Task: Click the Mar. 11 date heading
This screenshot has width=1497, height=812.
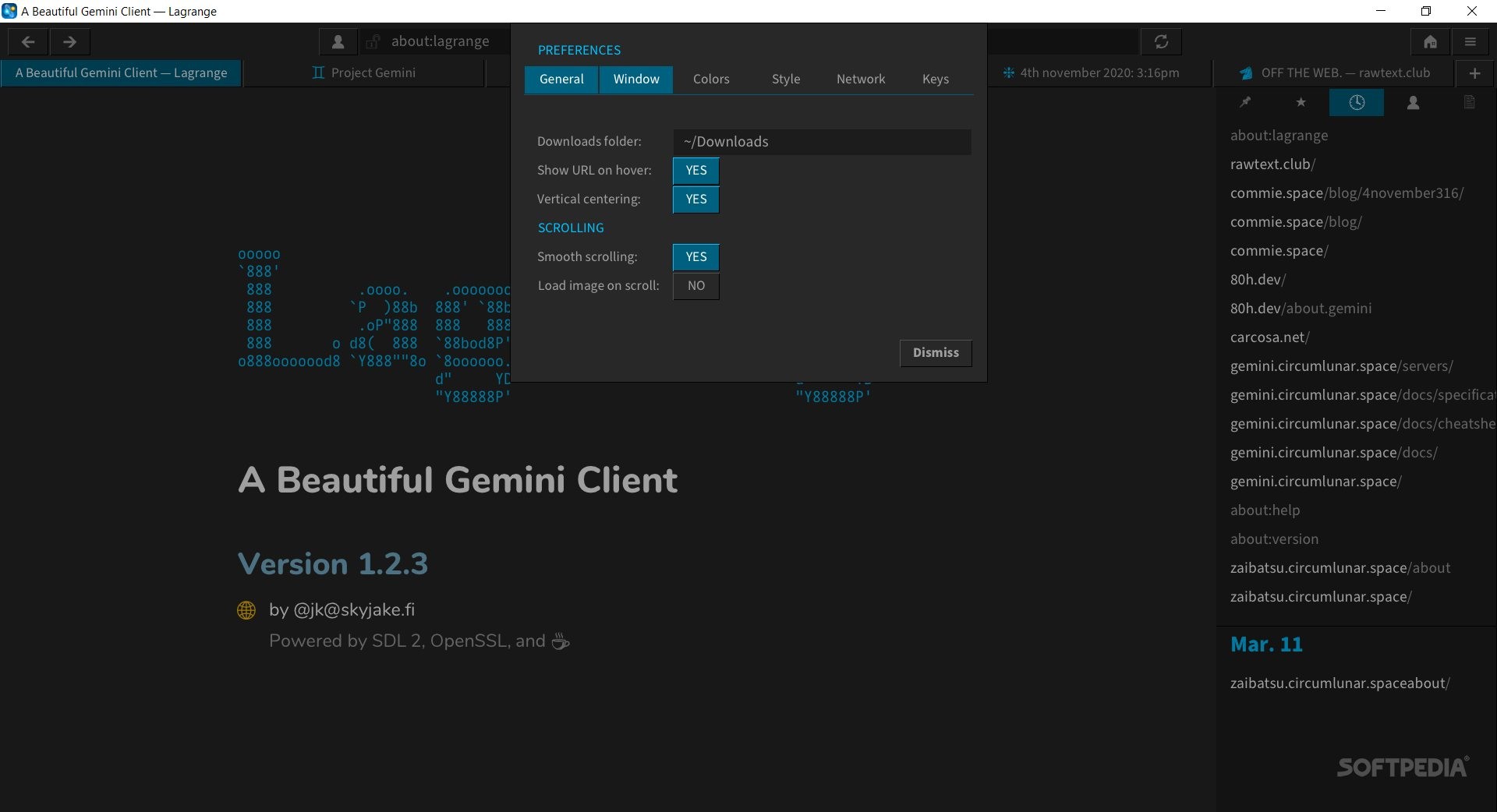Action: pyautogui.click(x=1266, y=644)
